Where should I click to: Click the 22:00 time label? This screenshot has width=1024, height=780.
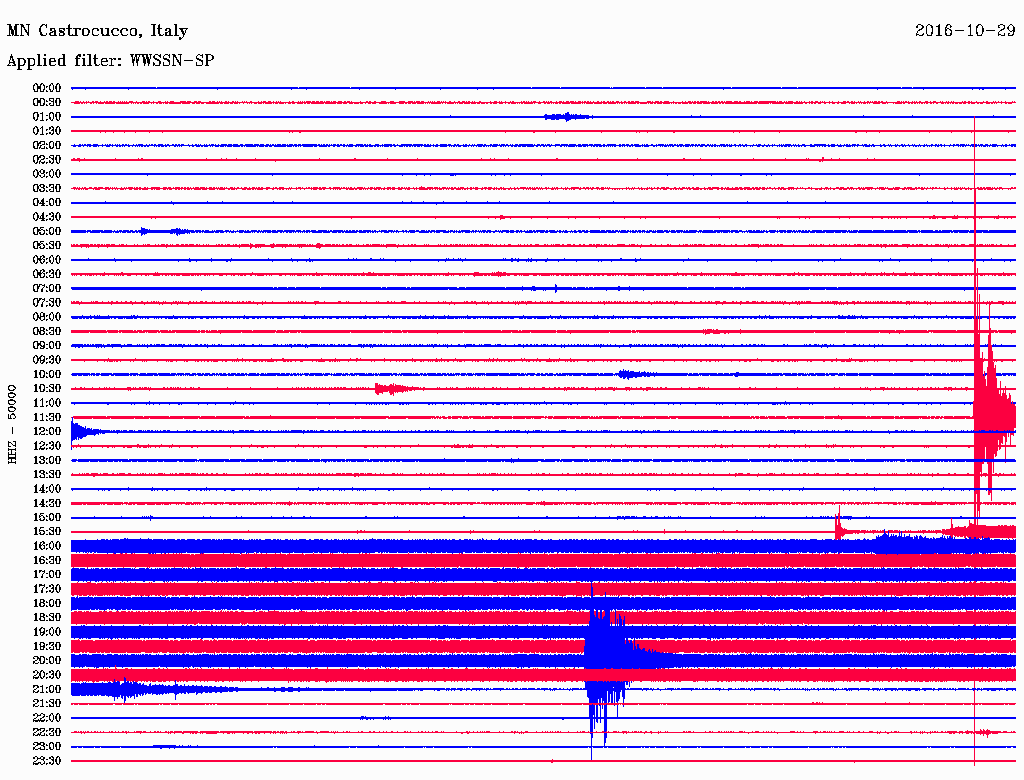point(47,718)
